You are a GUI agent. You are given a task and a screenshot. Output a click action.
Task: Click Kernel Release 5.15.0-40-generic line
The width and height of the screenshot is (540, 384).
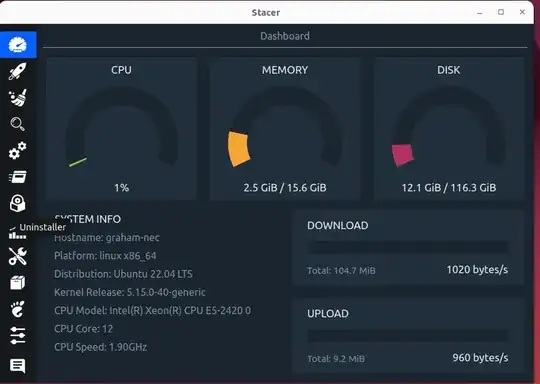[x=130, y=292]
